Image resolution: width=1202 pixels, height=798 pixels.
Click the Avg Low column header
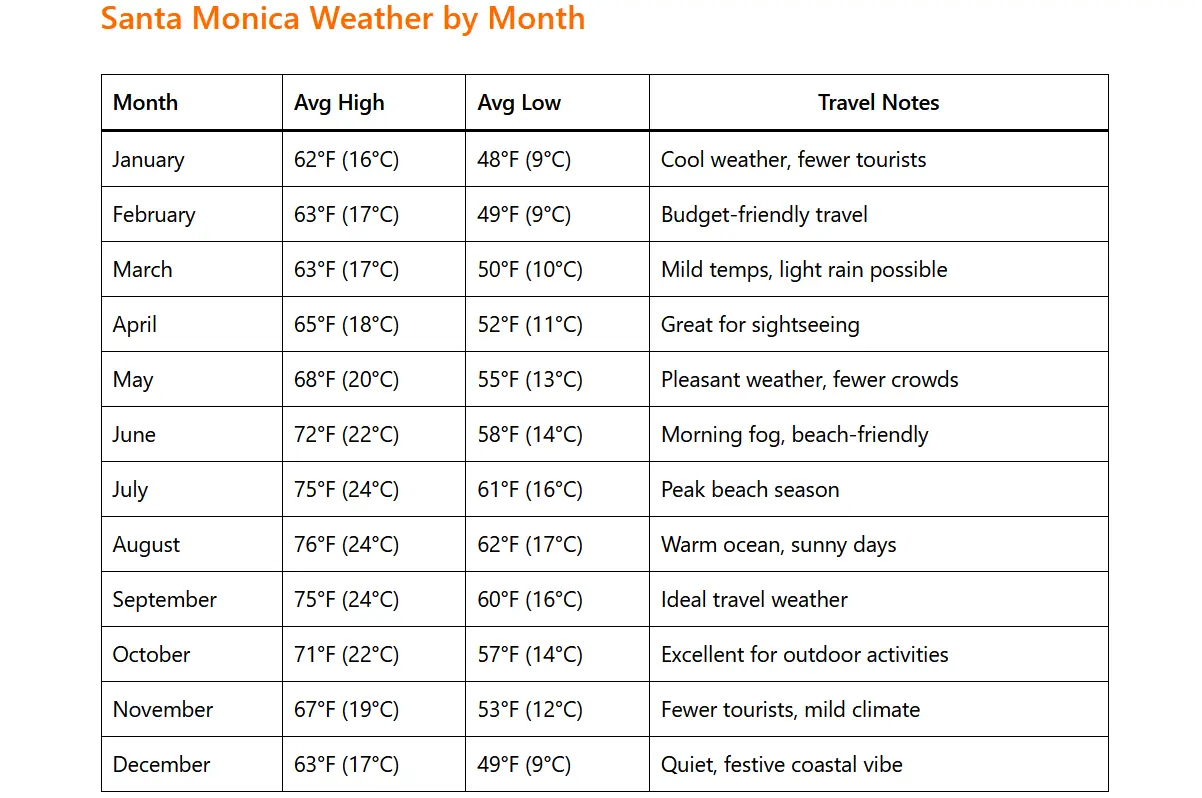tap(519, 102)
